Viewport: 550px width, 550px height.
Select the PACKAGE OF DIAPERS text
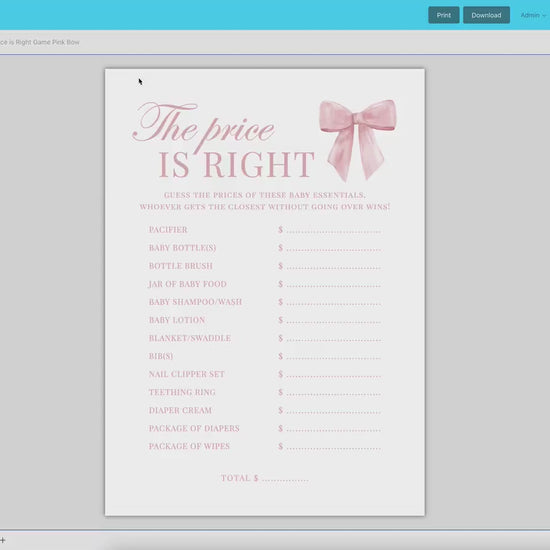tap(194, 428)
